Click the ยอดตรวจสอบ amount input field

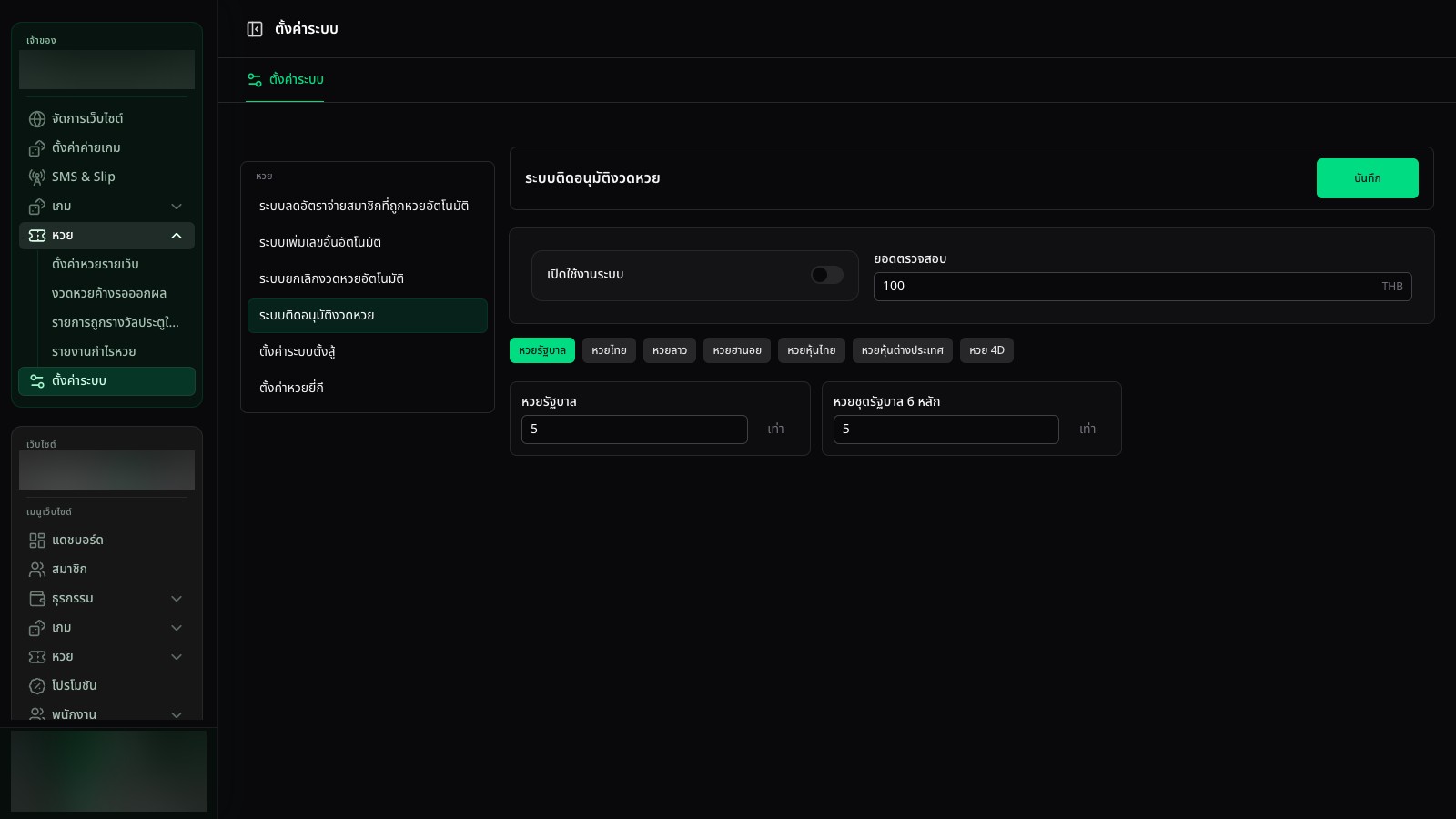[x=1143, y=287]
